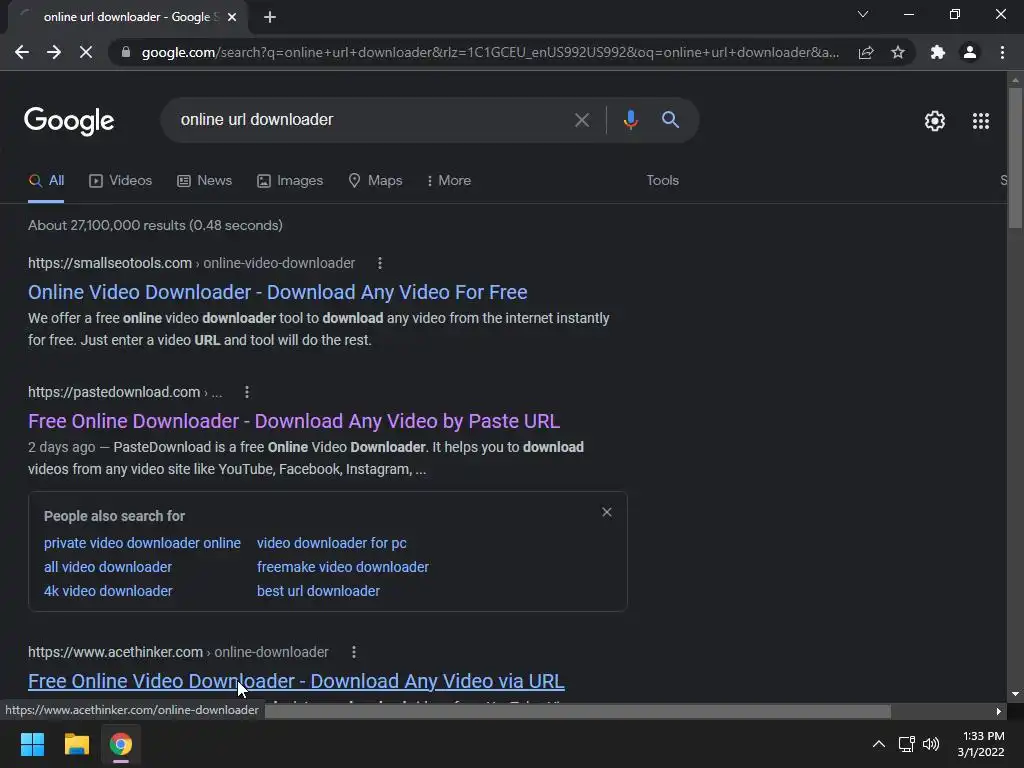Image resolution: width=1024 pixels, height=768 pixels.
Task: Open 'Free Online Downloader - Download Any Video by Paste URL'
Action: coord(294,421)
